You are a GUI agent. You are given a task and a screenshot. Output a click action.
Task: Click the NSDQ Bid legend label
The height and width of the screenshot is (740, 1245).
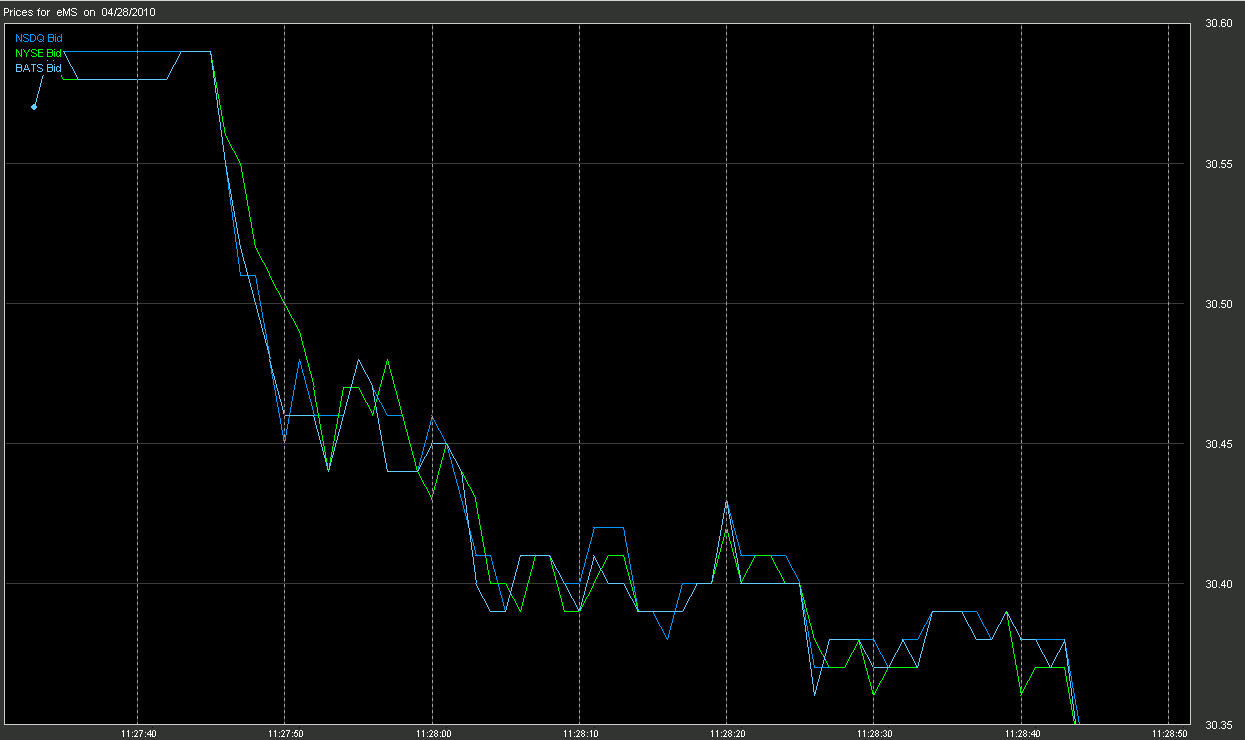tap(38, 38)
